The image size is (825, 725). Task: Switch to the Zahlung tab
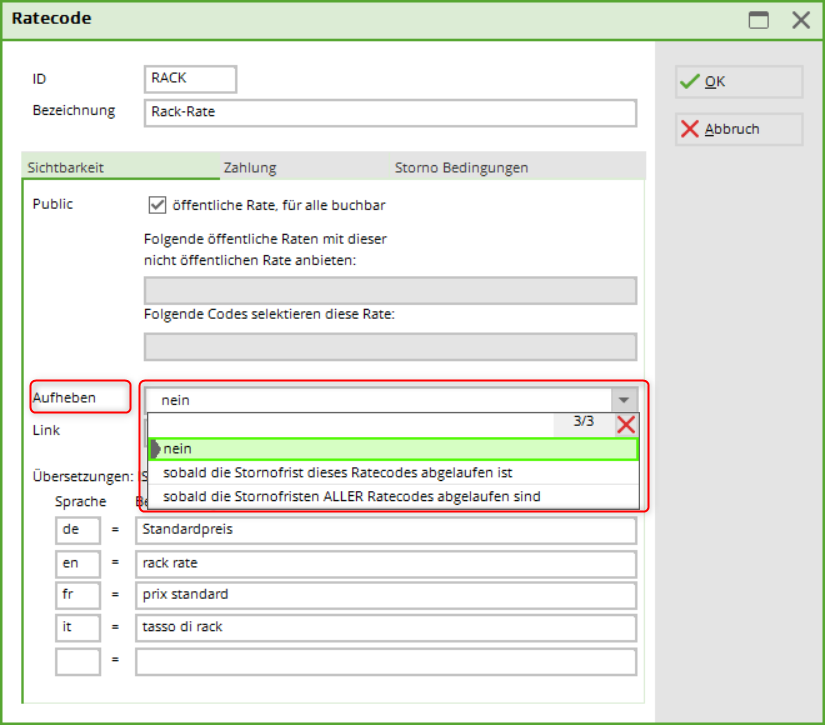pyautogui.click(x=250, y=168)
